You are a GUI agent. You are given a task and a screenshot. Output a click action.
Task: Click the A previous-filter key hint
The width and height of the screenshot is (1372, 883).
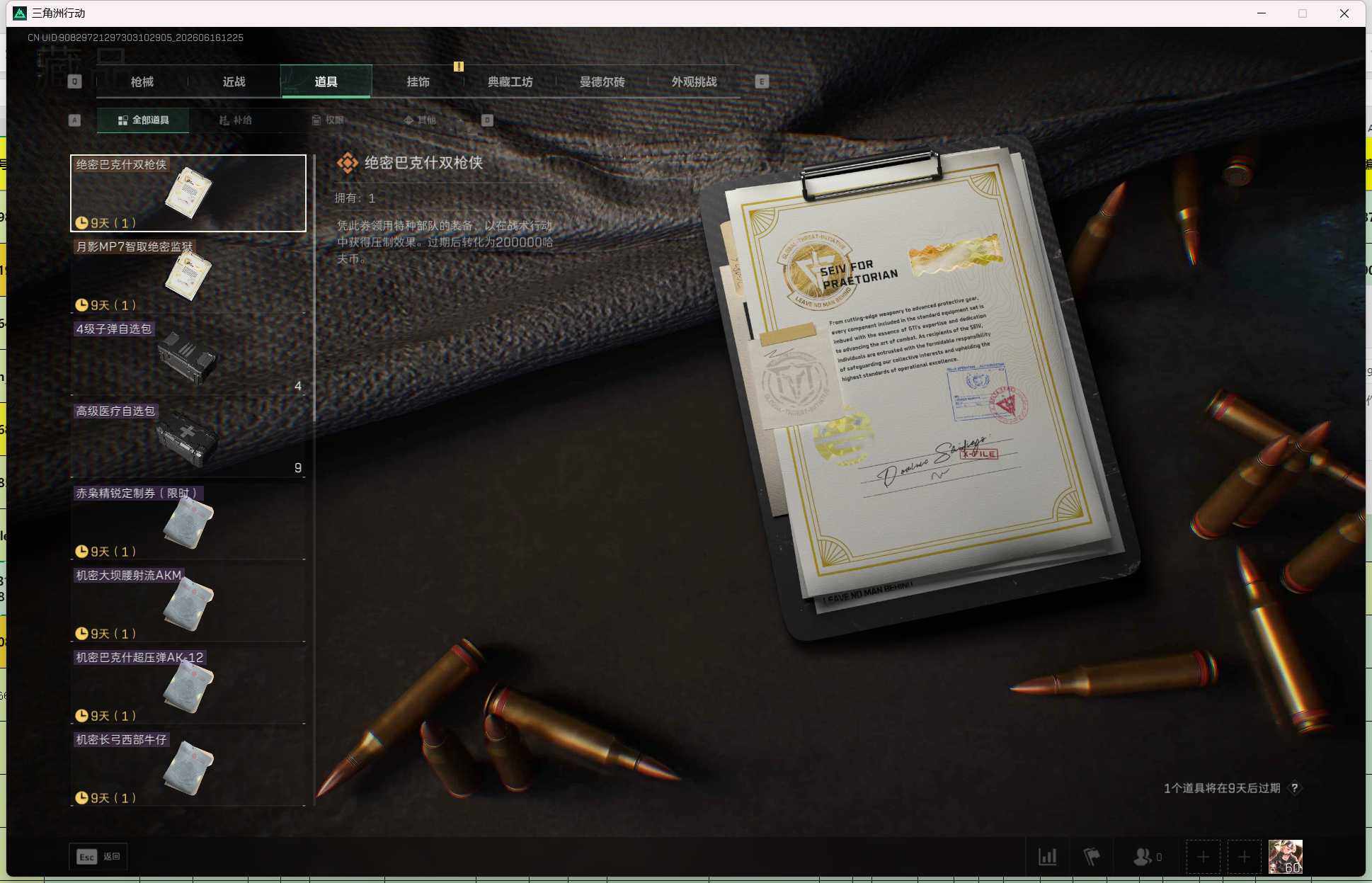74,120
